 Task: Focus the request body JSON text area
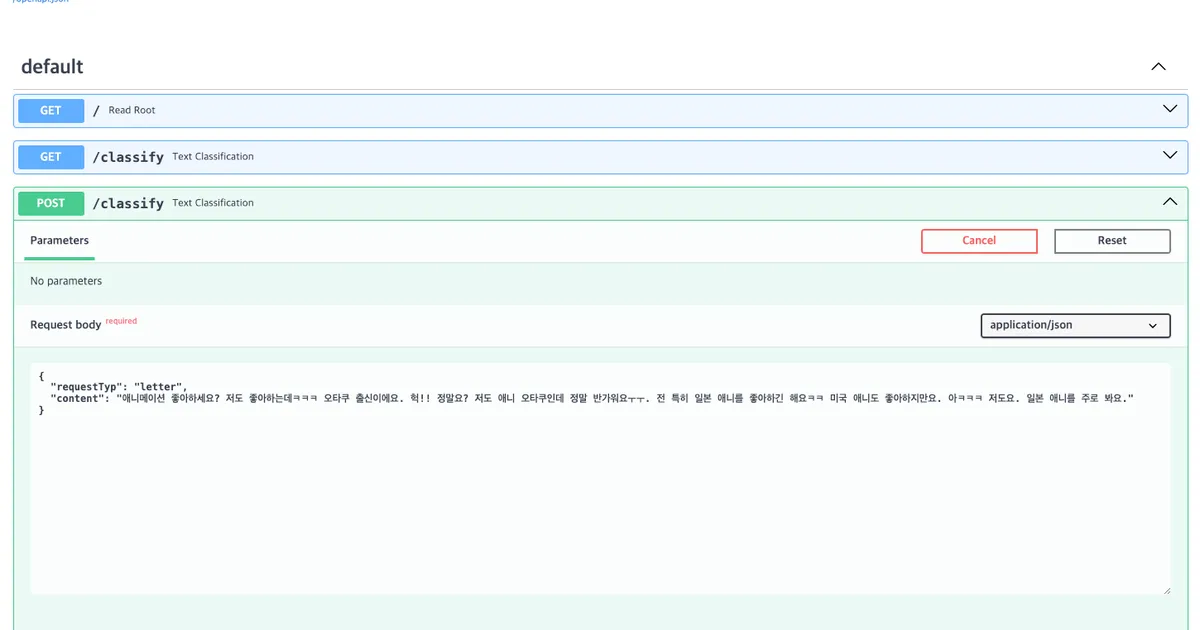point(600,479)
